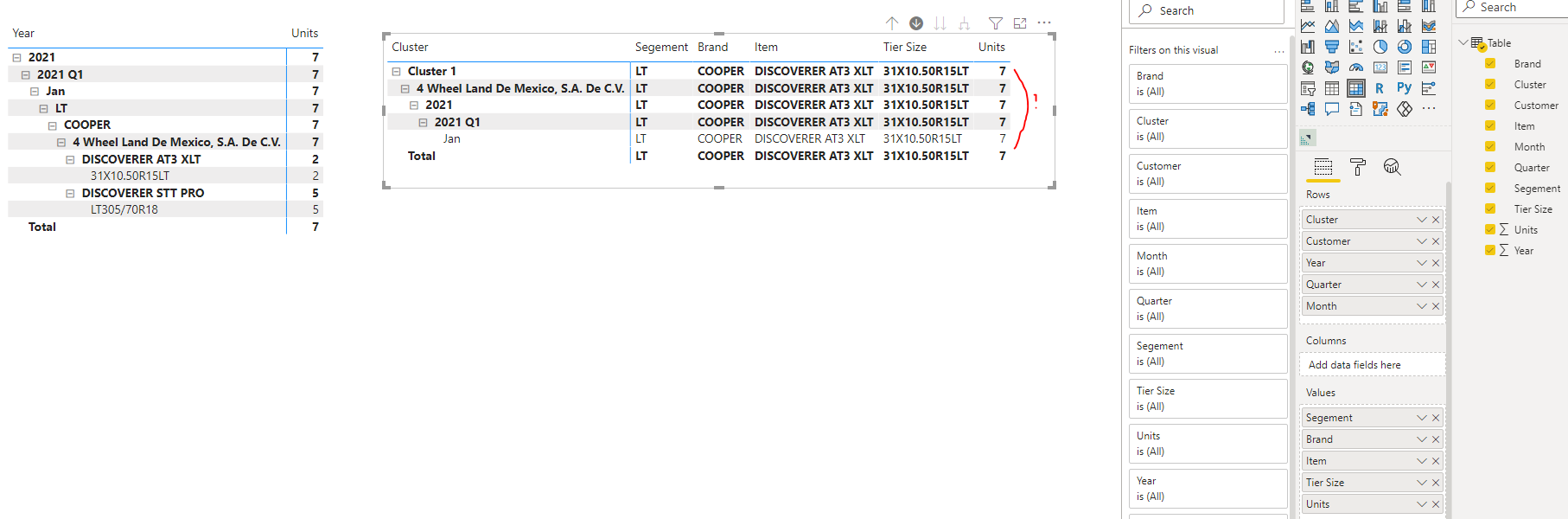Select the Decomposition tree visualization
This screenshot has width=1568, height=519.
pos(1308,109)
